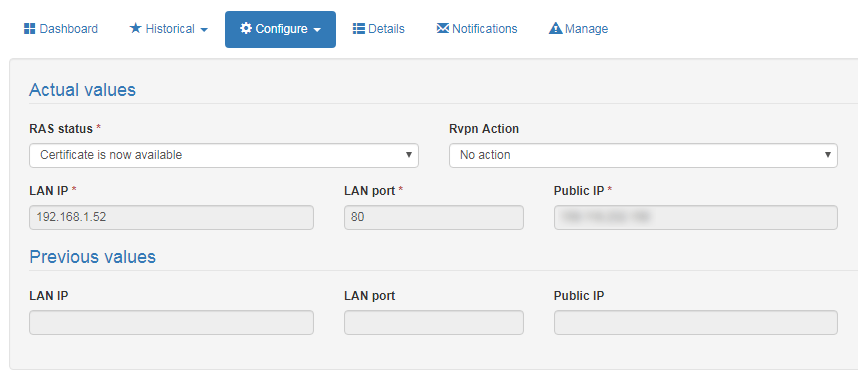Open the Manage tab
Screen dimensions: 858x377
click(578, 28)
